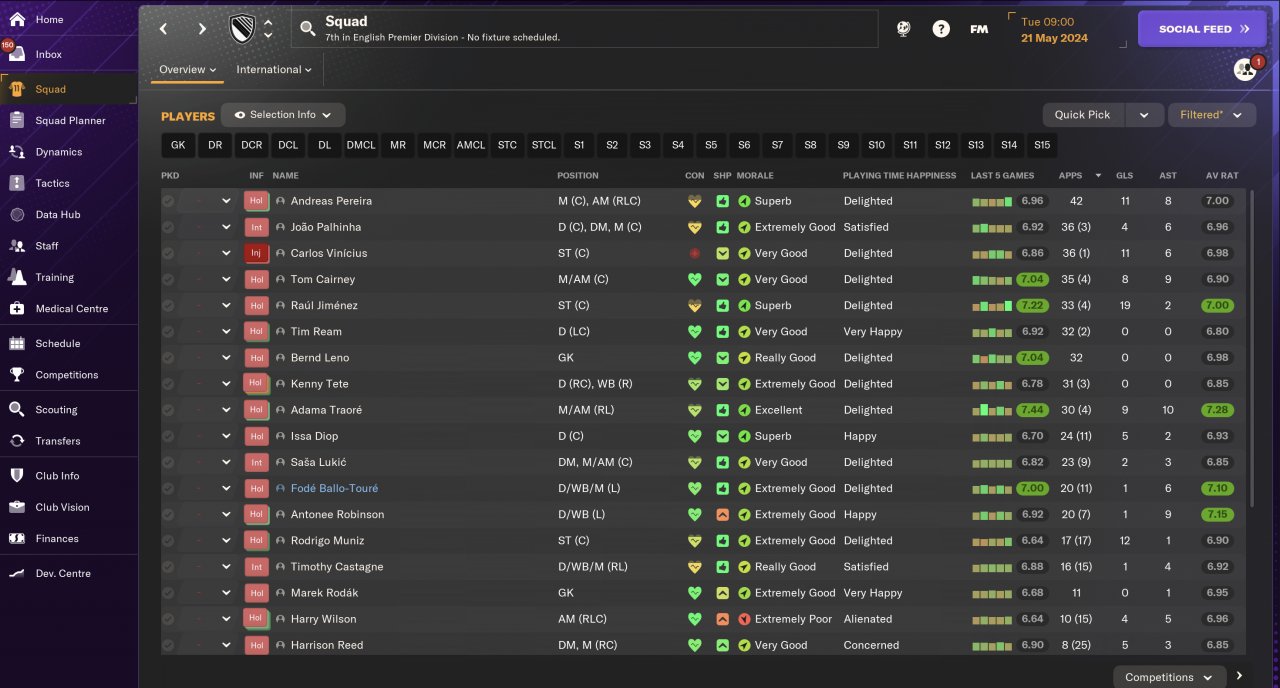The width and height of the screenshot is (1280, 688).
Task: Go to the Transfers screen
Action: (57, 441)
